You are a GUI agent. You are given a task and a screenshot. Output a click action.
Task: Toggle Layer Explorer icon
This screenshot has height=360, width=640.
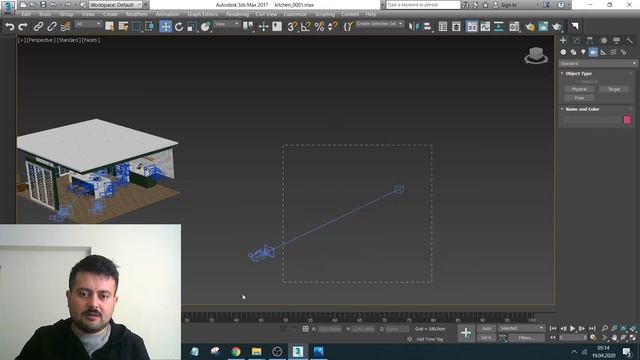pyautogui.click(x=456, y=27)
